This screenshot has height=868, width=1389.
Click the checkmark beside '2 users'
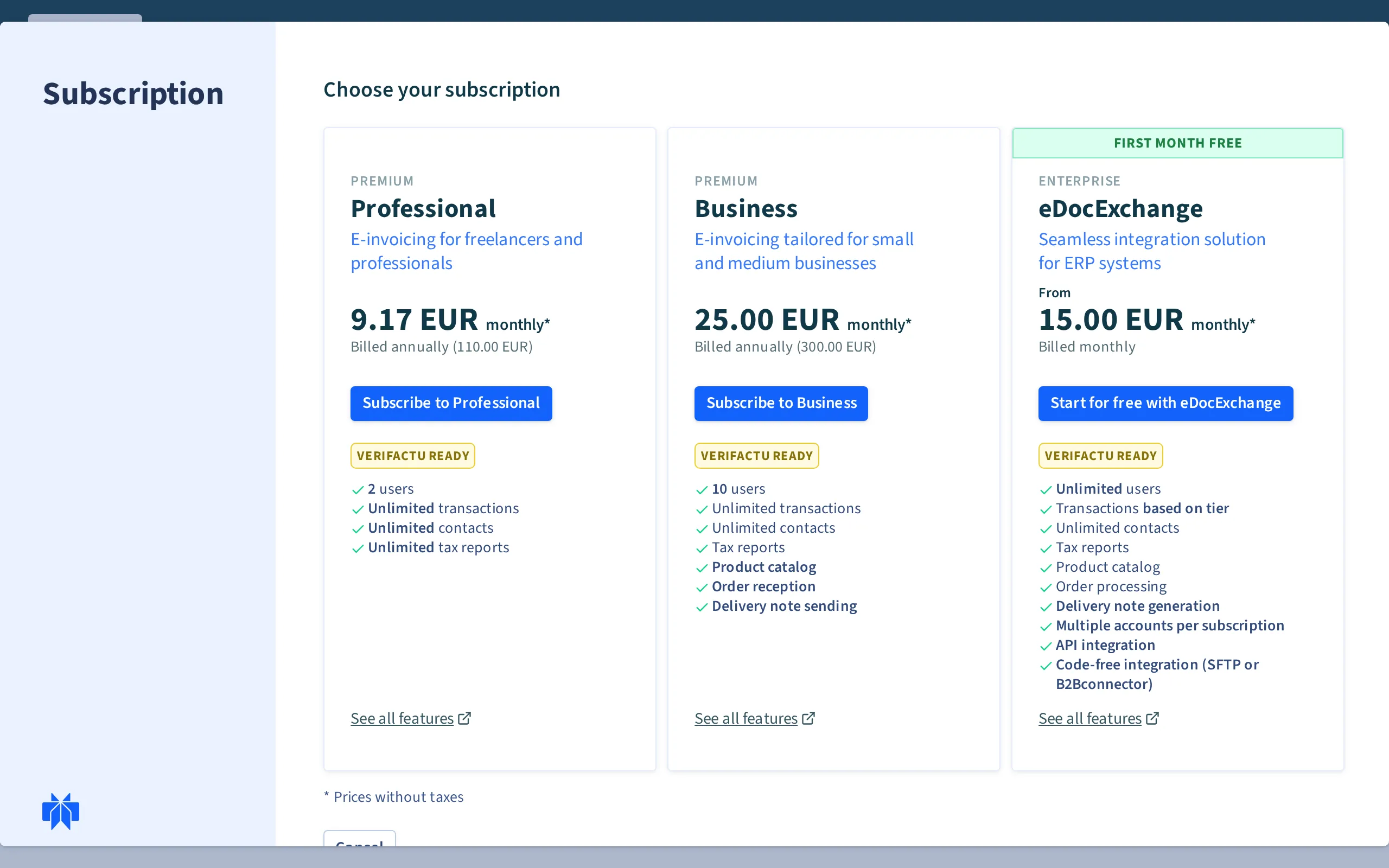(x=358, y=490)
